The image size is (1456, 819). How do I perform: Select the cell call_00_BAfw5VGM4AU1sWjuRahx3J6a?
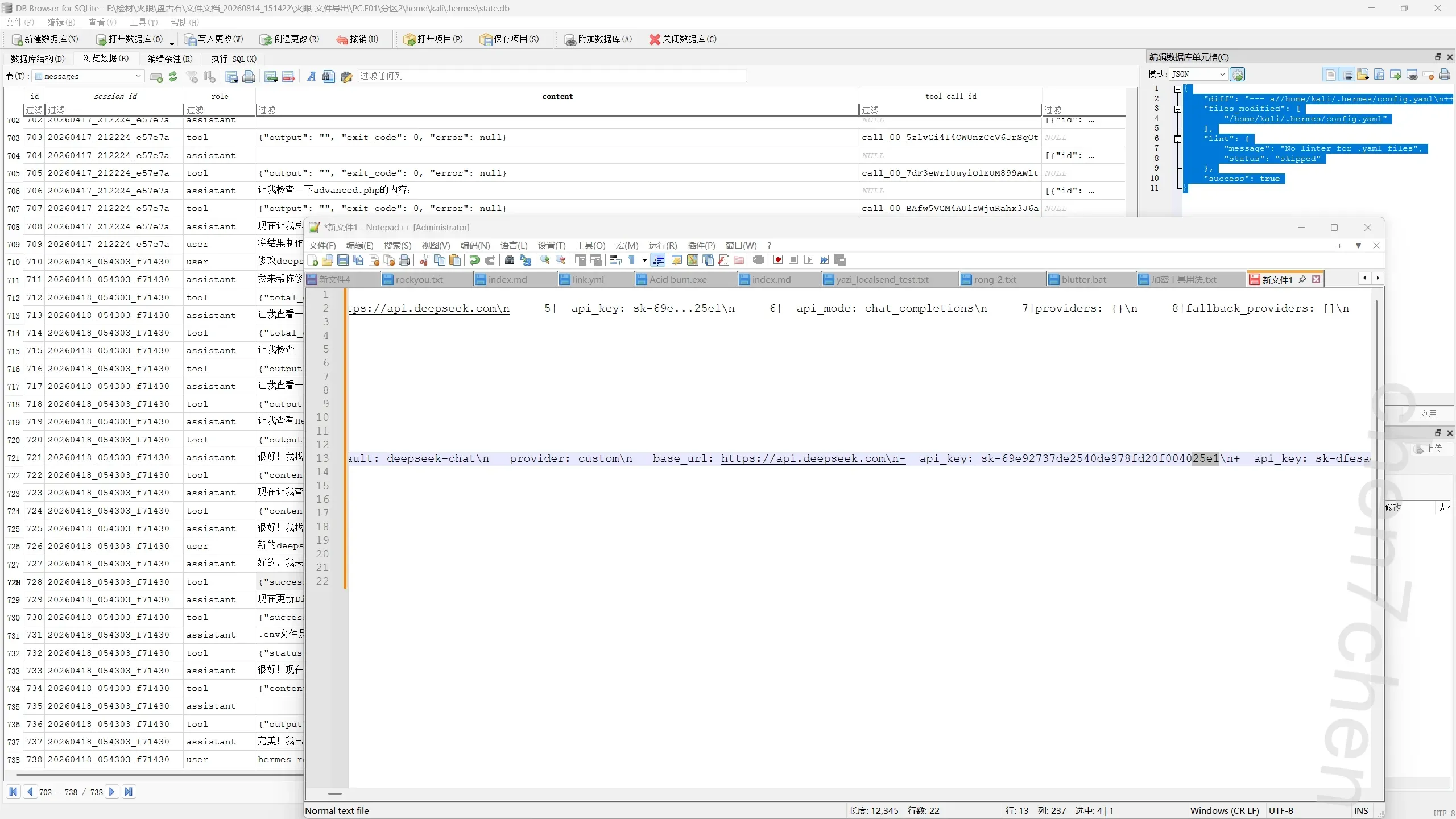[x=949, y=208]
